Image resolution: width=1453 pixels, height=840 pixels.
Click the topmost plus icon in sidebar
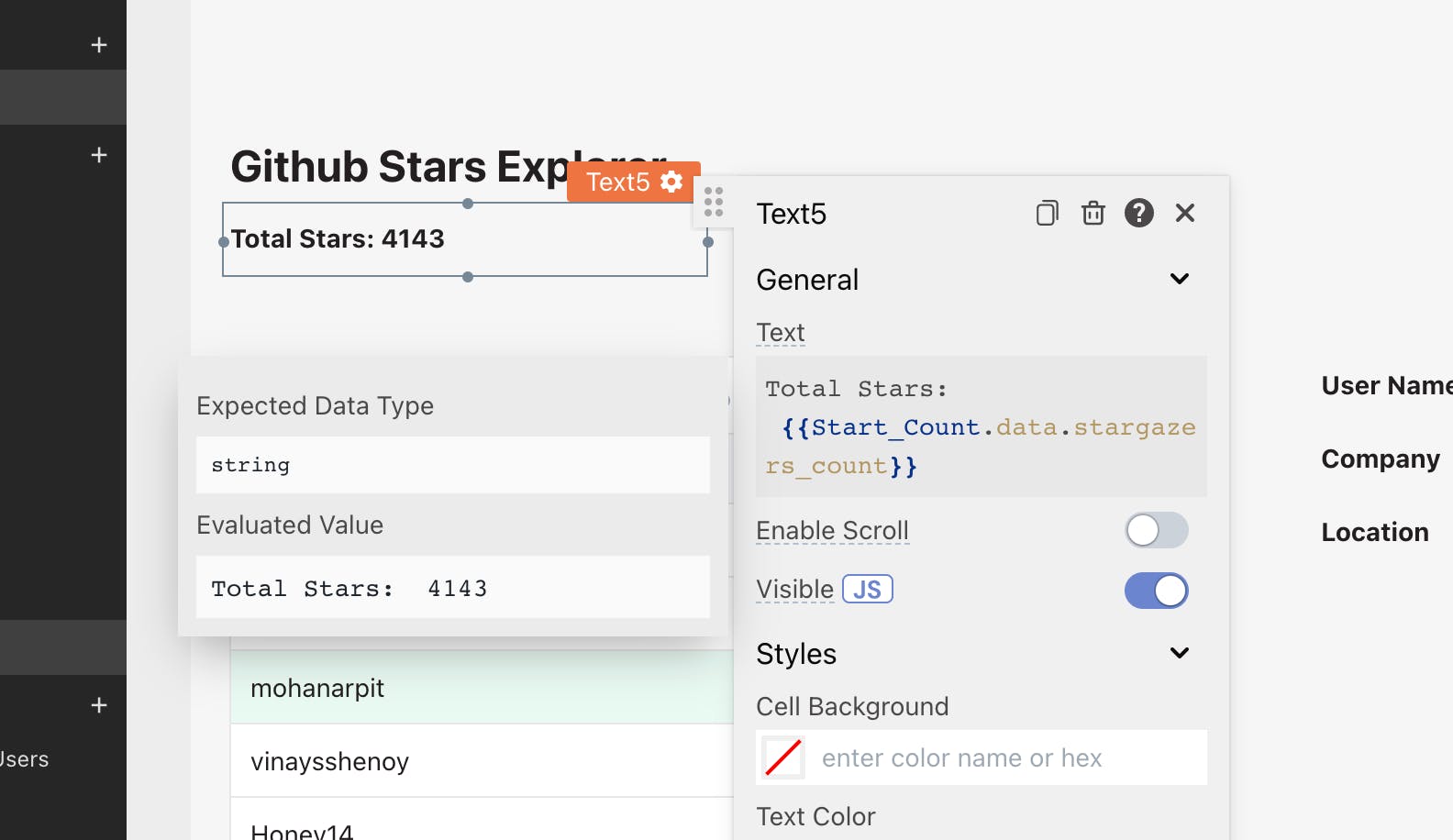[x=99, y=45]
